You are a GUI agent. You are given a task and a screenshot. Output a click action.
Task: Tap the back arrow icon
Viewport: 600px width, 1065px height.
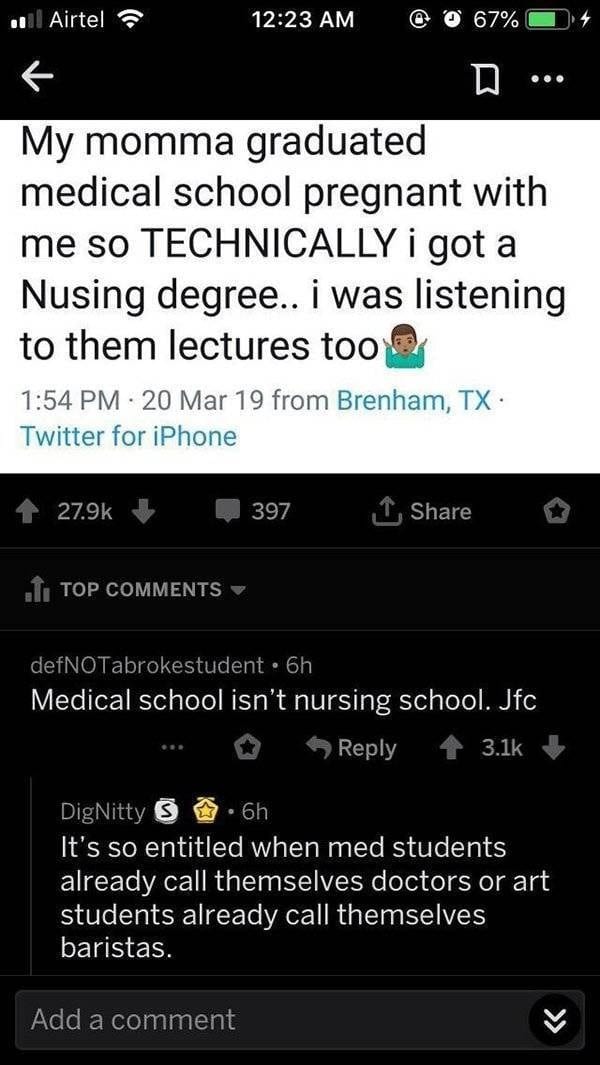coord(37,77)
